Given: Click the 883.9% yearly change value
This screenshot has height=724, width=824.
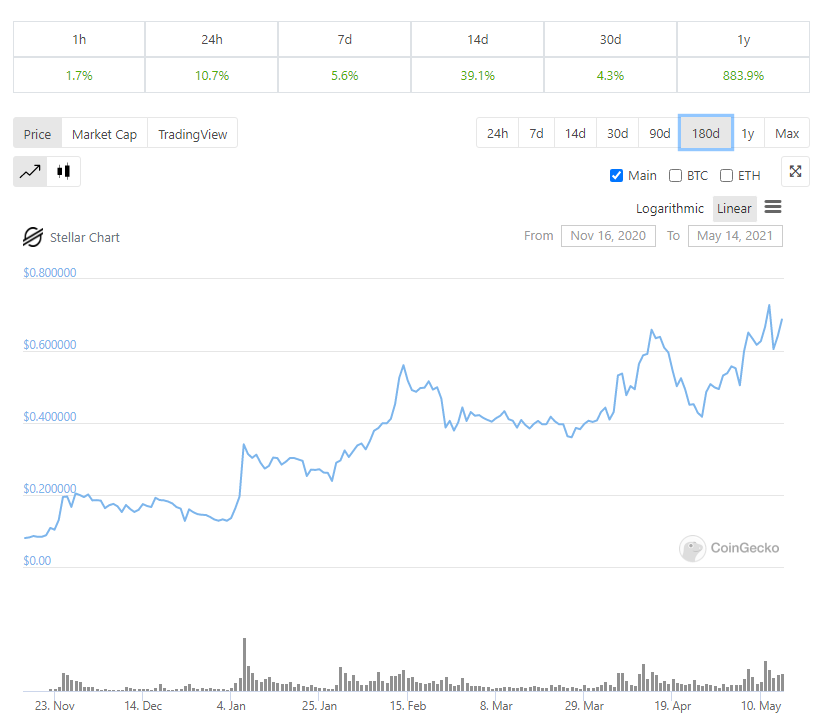Looking at the screenshot, I should click(x=743, y=76).
